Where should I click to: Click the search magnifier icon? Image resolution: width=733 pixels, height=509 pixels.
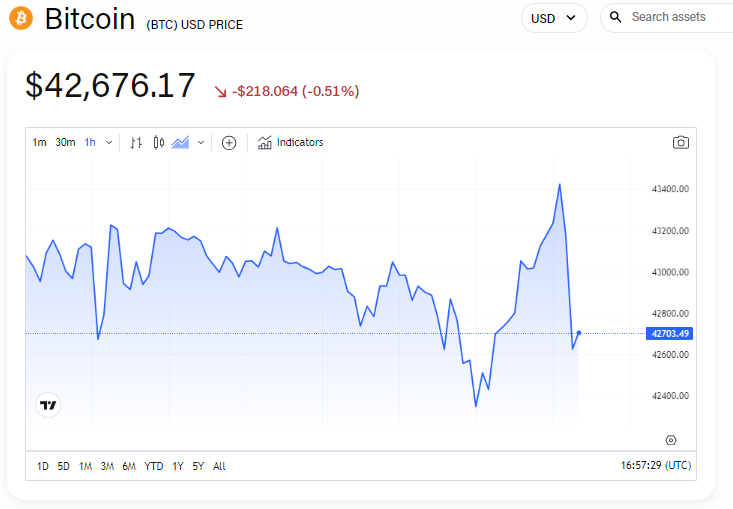(616, 17)
